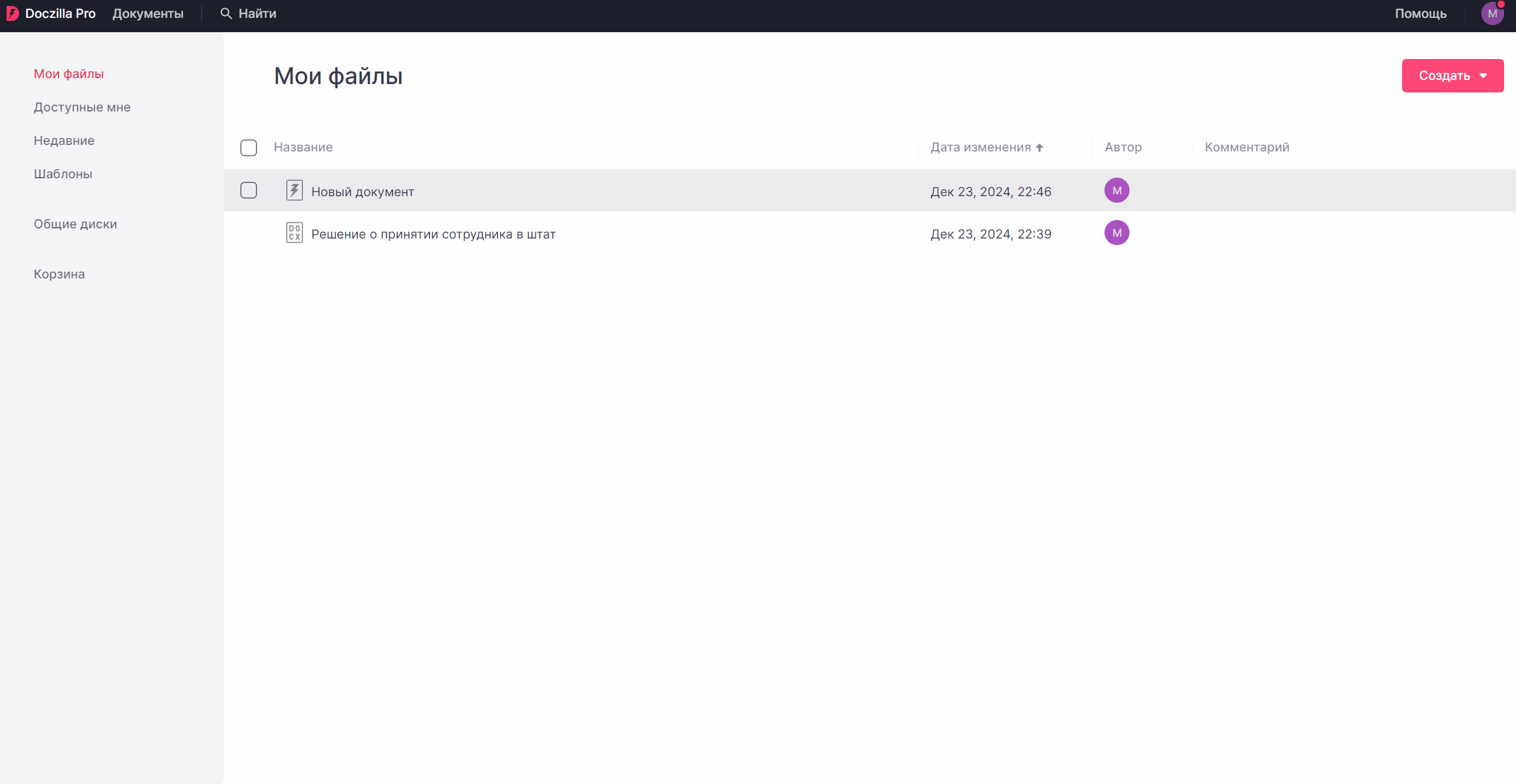Expand the Создать dropdown button
The image size is (1516, 784).
point(1452,76)
